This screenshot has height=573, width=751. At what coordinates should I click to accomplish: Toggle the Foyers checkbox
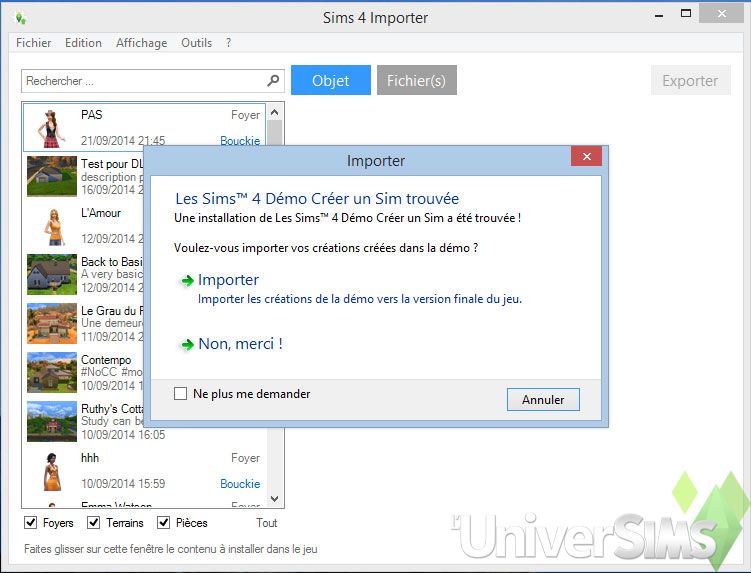click(x=31, y=522)
